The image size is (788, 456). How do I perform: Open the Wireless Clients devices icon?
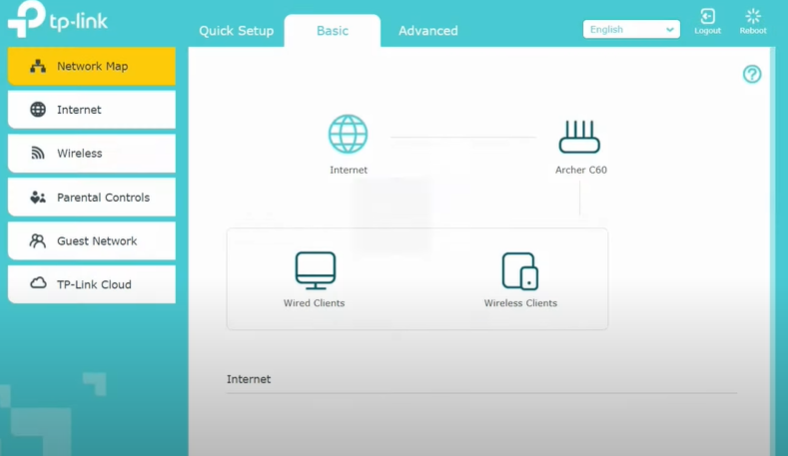[x=520, y=271]
